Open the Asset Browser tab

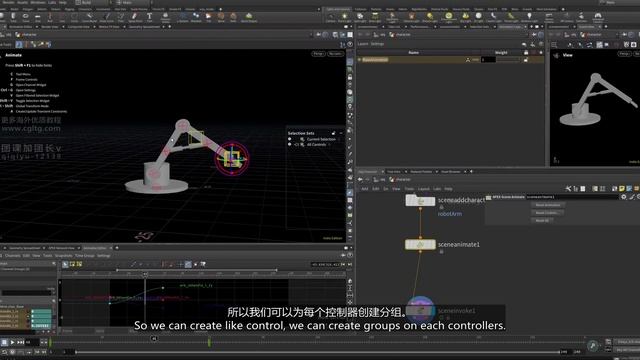[x=451, y=171]
